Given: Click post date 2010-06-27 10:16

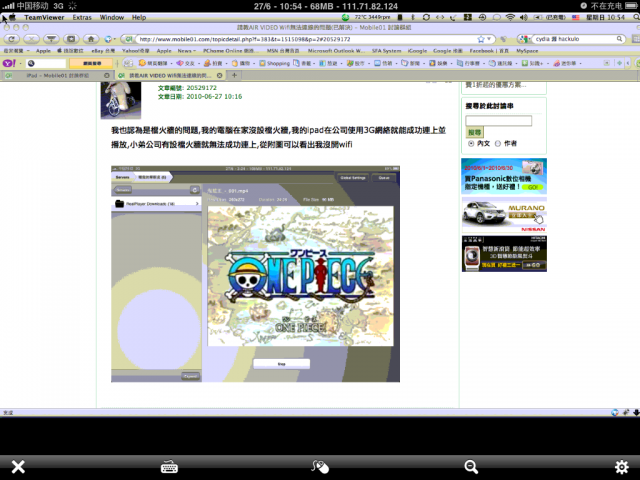Looking at the screenshot, I should tap(214, 97).
